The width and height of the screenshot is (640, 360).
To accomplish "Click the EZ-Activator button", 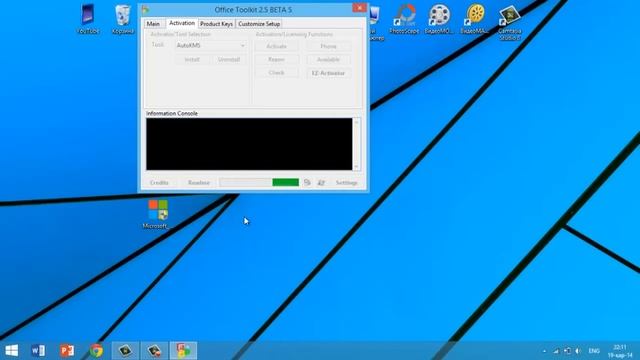I will [328, 73].
